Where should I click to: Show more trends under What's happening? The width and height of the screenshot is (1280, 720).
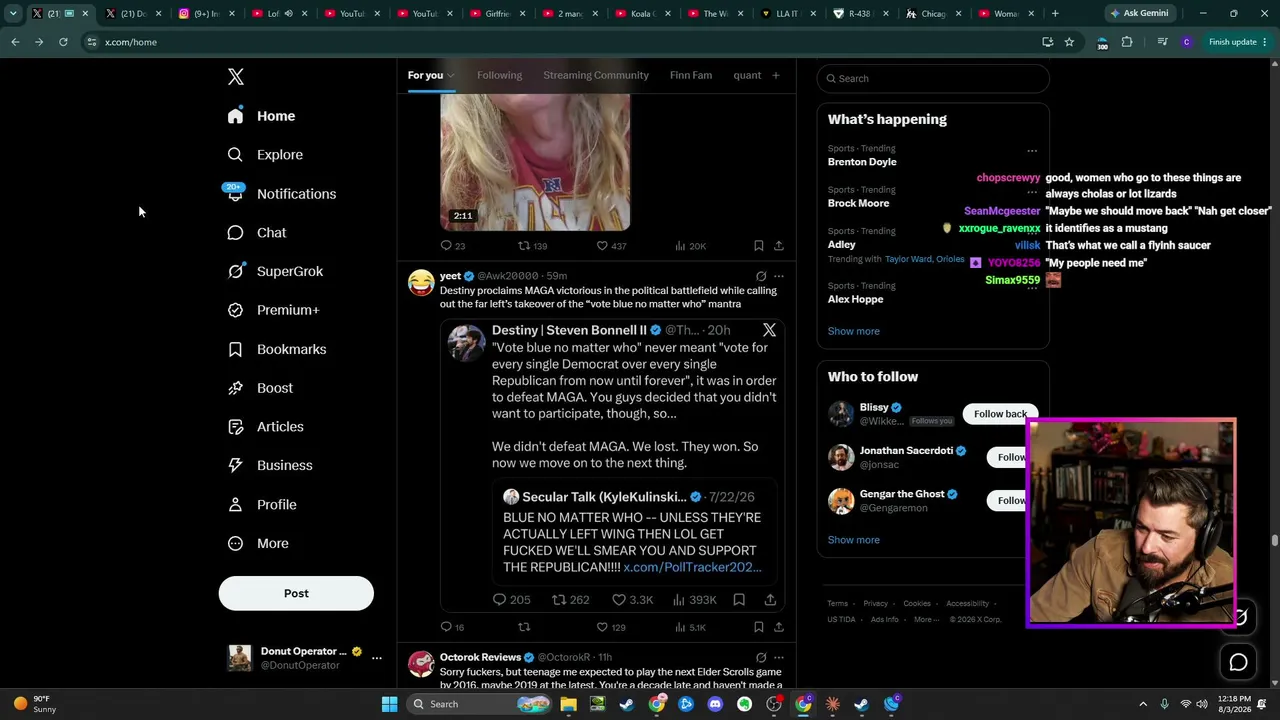854,331
